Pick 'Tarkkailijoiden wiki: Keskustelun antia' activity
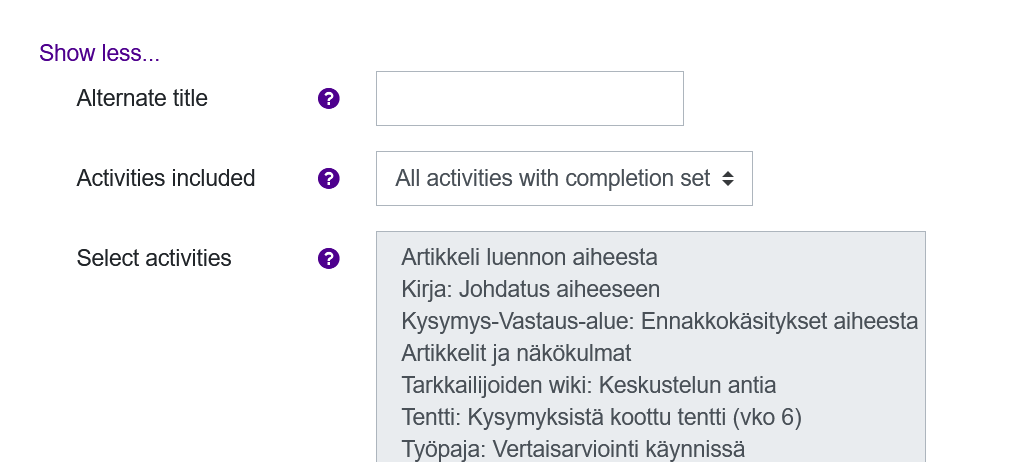 pos(588,385)
